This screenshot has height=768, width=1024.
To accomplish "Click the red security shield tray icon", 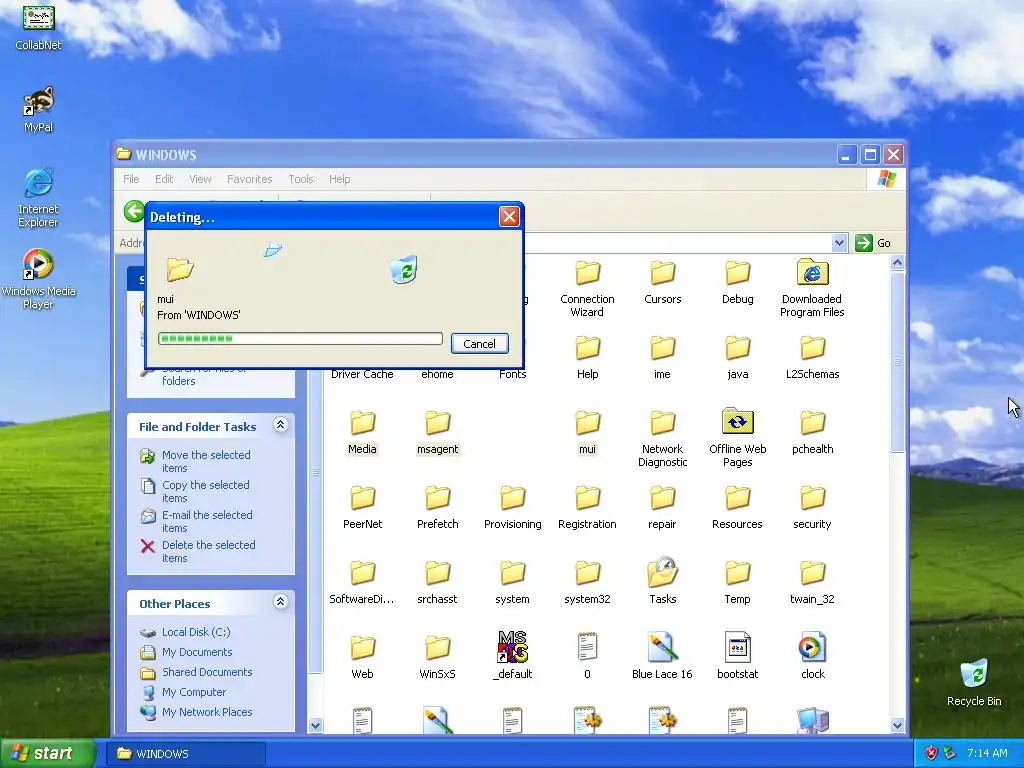I will [931, 753].
